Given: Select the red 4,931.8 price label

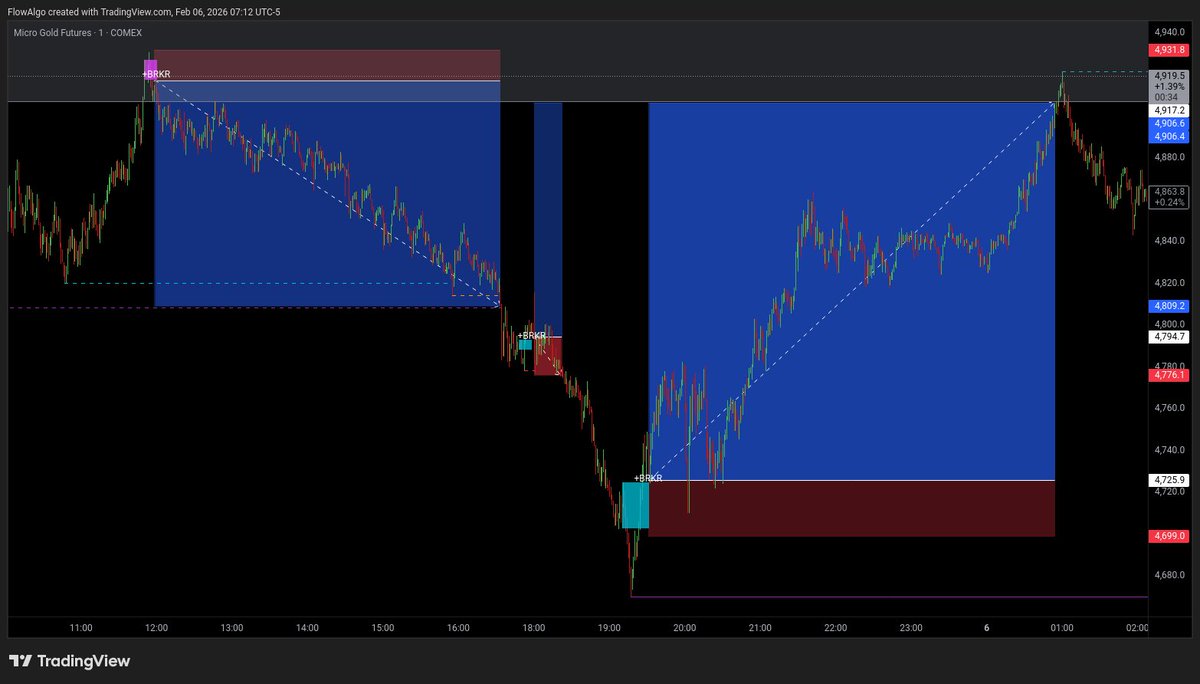Looking at the screenshot, I should click(x=1168, y=49).
